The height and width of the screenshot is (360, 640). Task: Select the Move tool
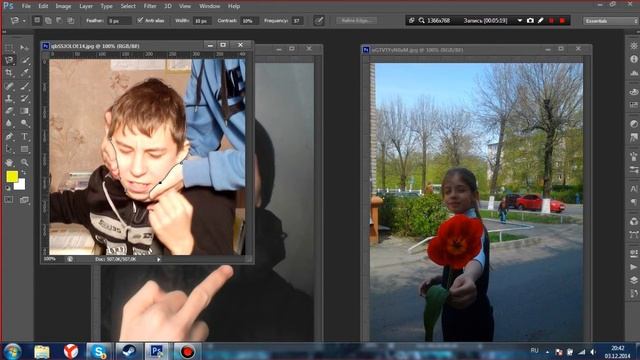point(24,48)
